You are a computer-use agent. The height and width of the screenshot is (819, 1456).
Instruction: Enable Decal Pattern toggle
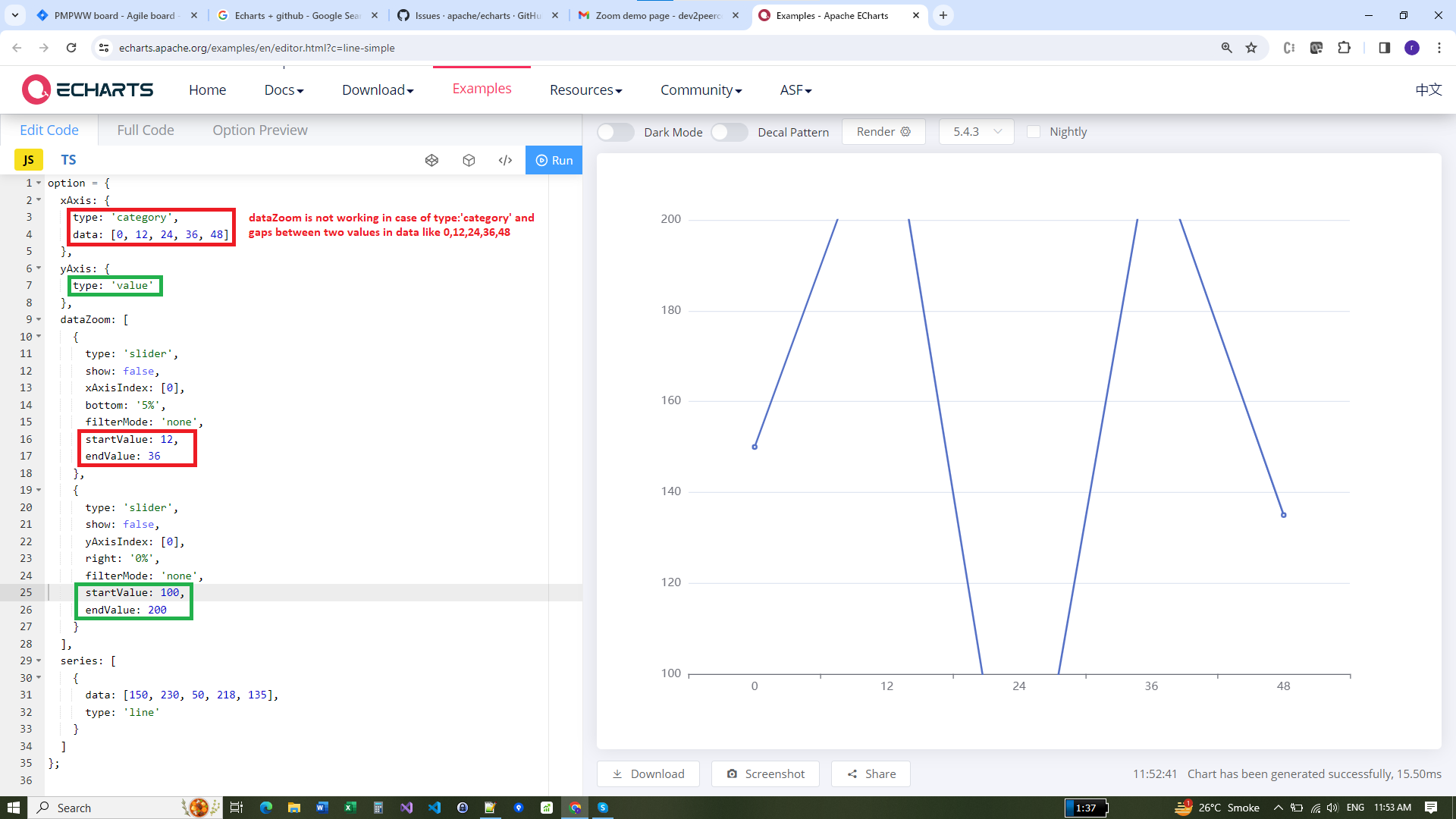pos(729,131)
